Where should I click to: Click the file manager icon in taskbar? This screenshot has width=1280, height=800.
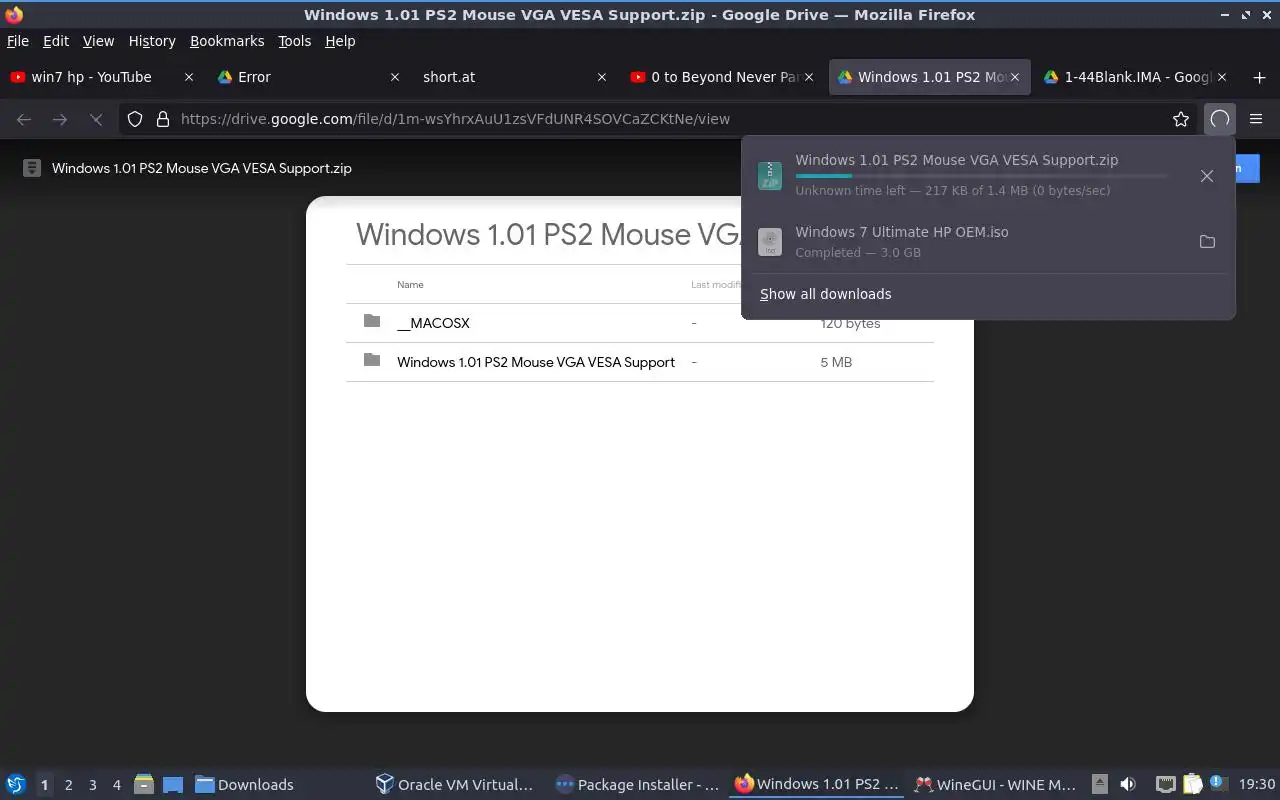click(143, 784)
